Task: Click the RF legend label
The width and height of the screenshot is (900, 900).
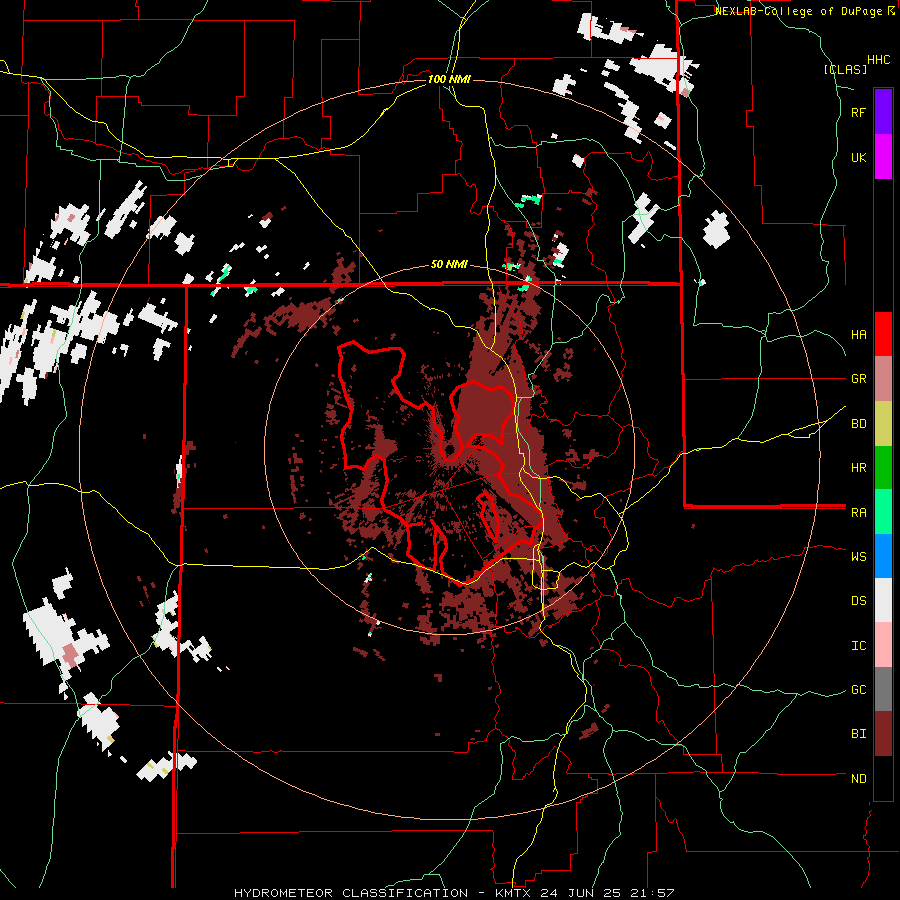Action: [858, 112]
